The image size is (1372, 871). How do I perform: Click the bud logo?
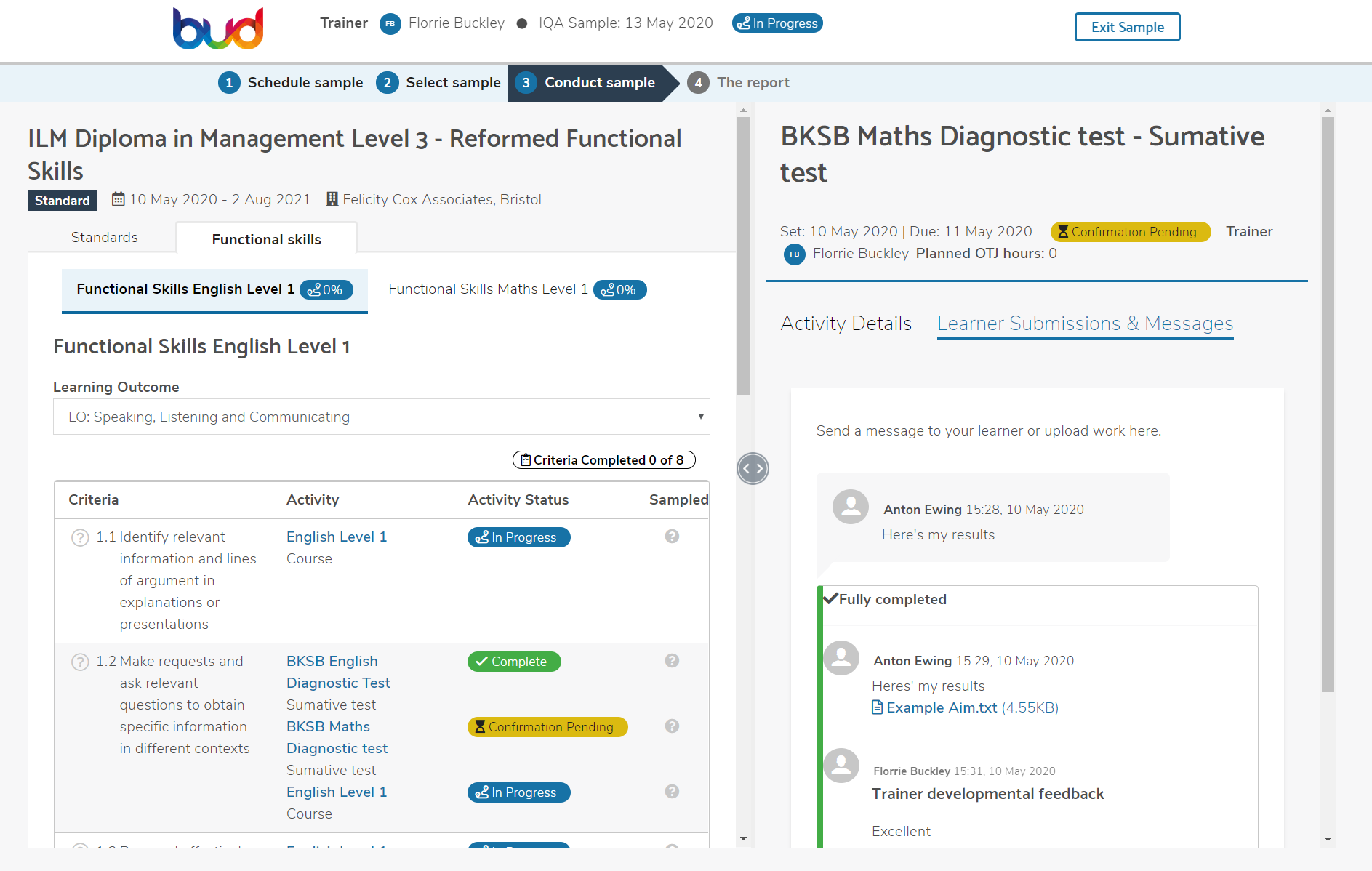click(218, 28)
